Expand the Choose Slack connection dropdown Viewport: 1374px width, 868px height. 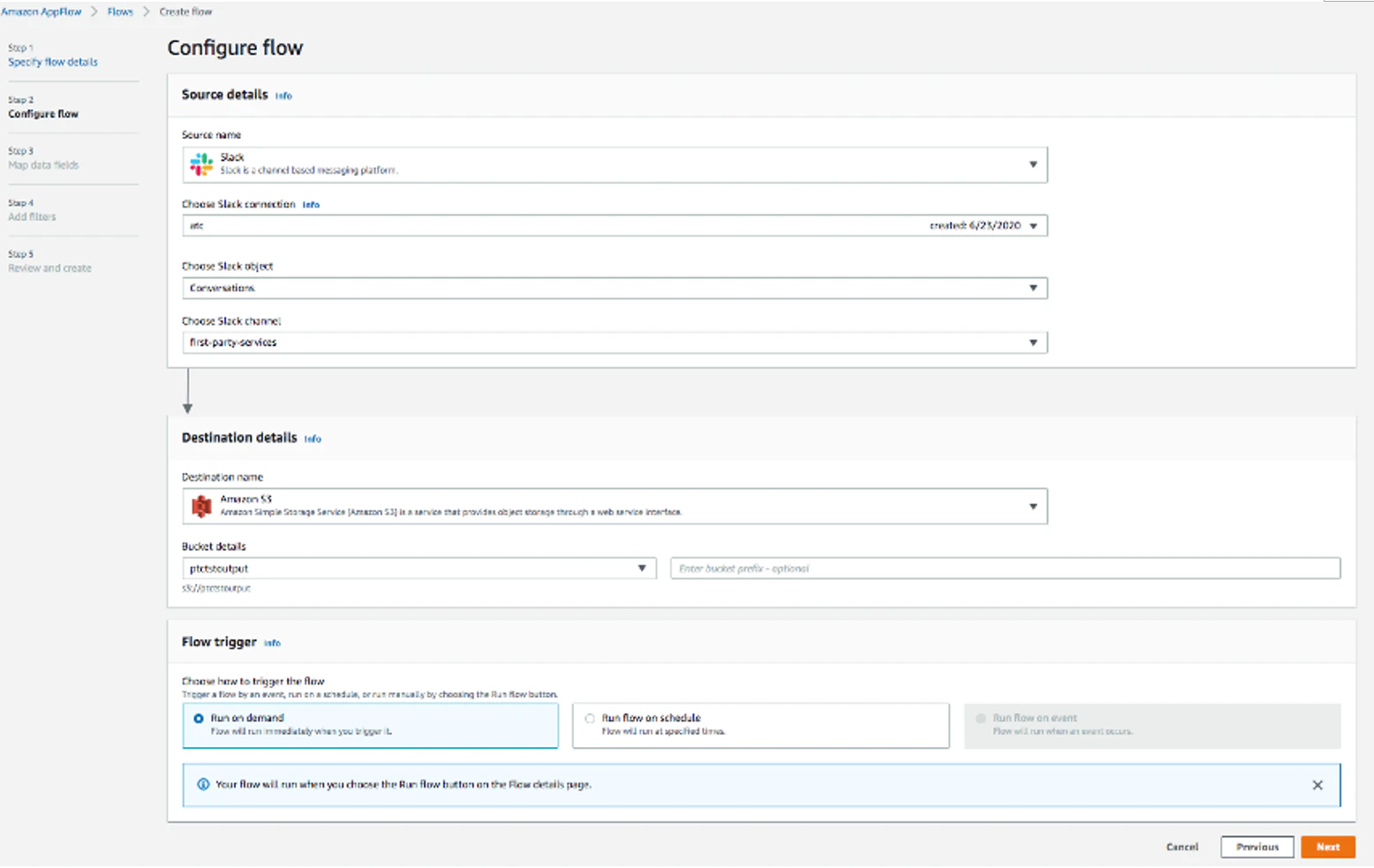pos(615,226)
